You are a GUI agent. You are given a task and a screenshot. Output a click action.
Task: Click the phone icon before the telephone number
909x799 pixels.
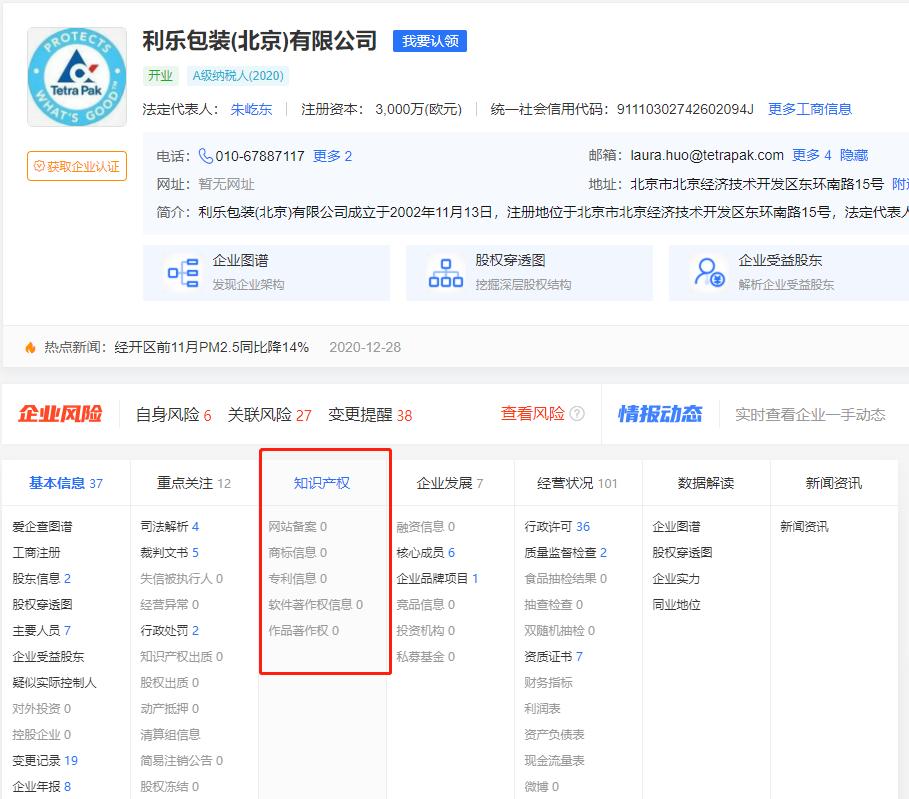(x=206, y=155)
